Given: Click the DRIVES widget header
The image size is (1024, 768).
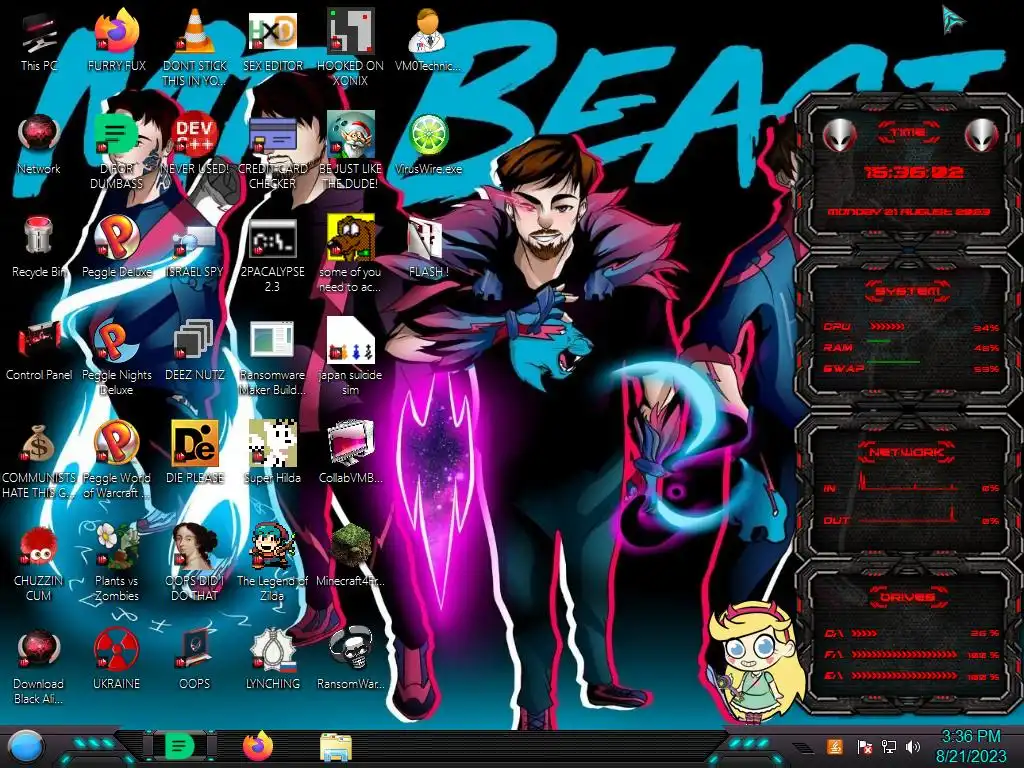Looking at the screenshot, I should (x=906, y=597).
